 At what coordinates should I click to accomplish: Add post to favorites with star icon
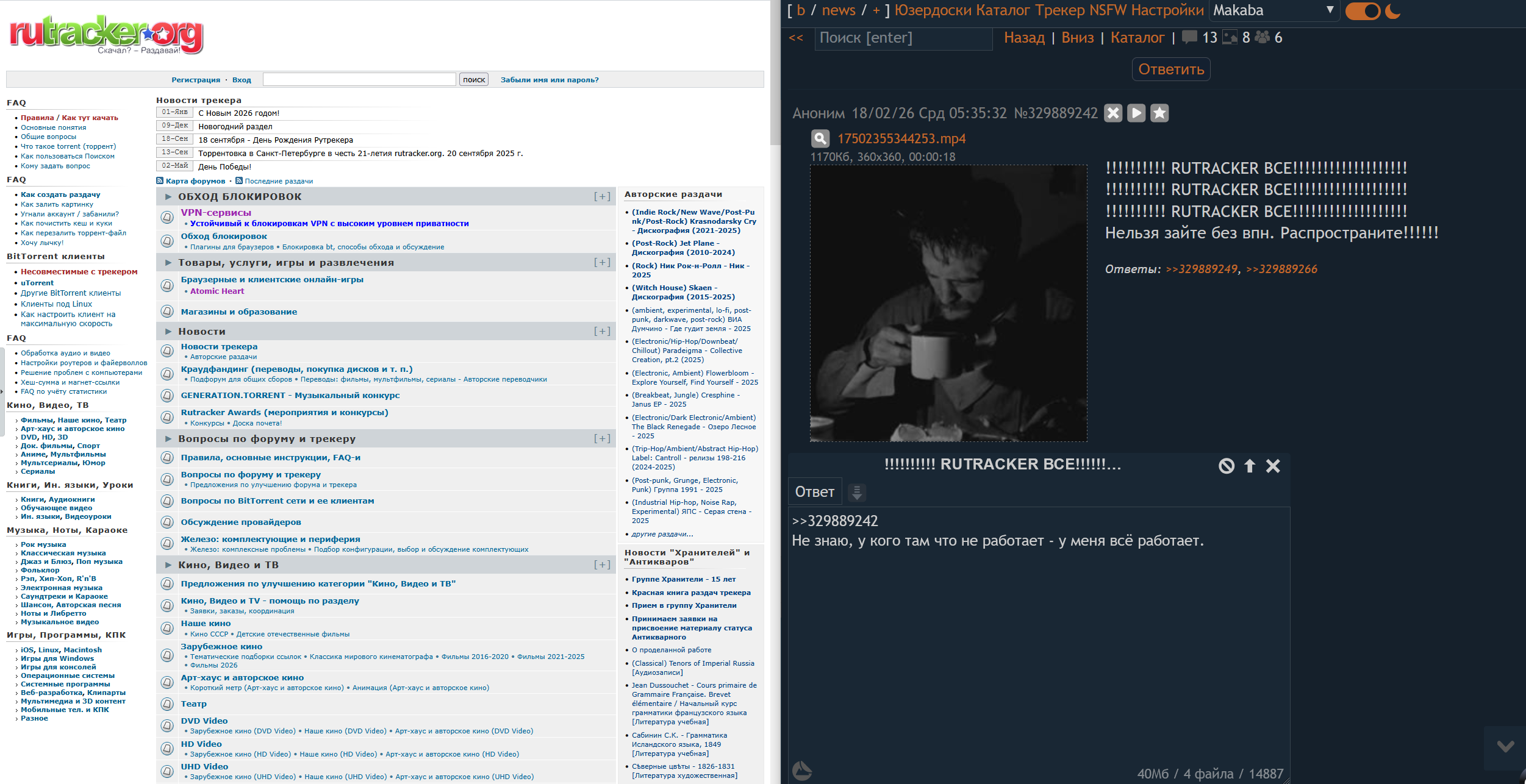click(1159, 113)
